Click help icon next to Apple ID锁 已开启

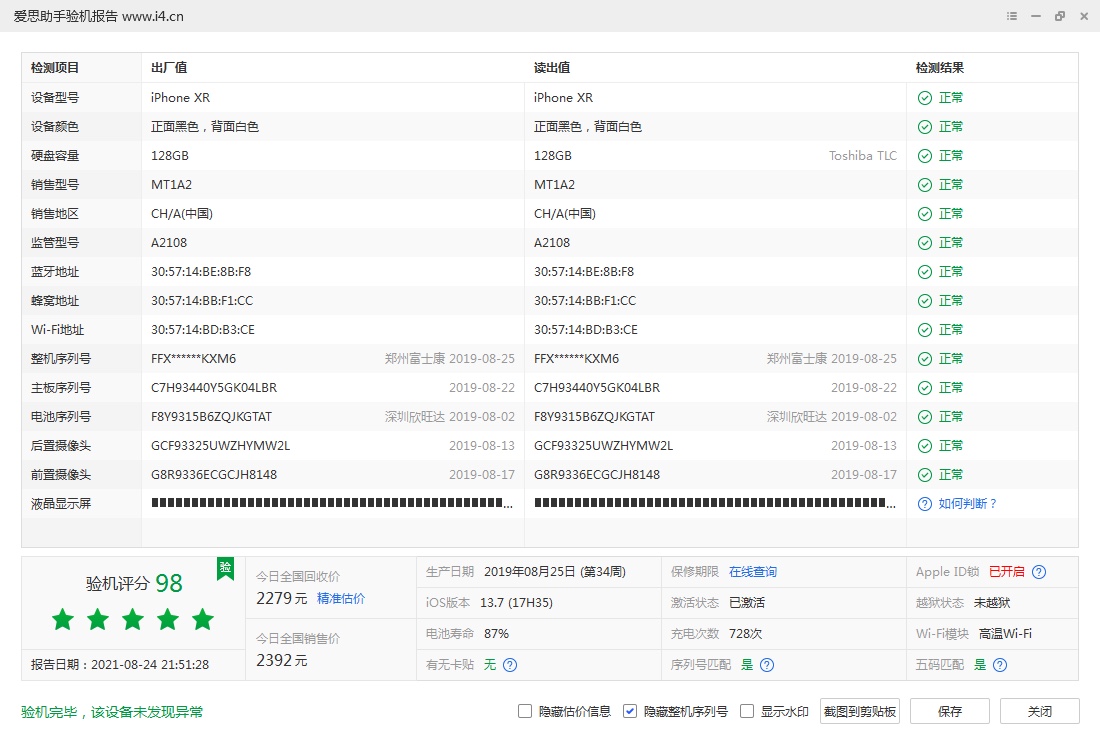[1039, 572]
